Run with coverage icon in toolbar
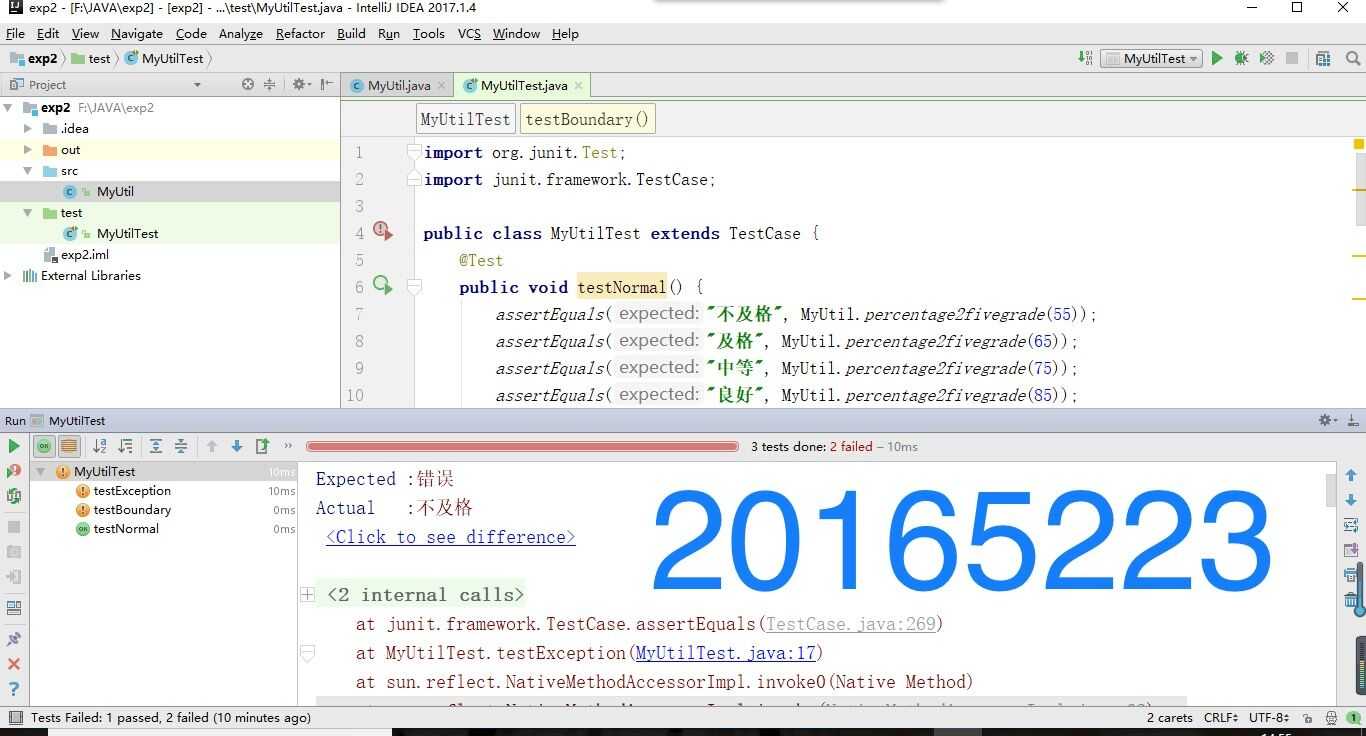Viewport: 1366px width, 736px height. coord(1266,59)
